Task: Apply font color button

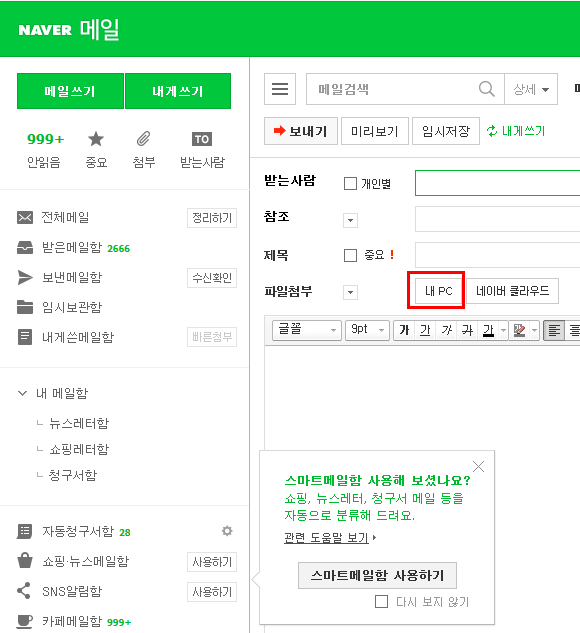Action: pyautogui.click(x=488, y=331)
